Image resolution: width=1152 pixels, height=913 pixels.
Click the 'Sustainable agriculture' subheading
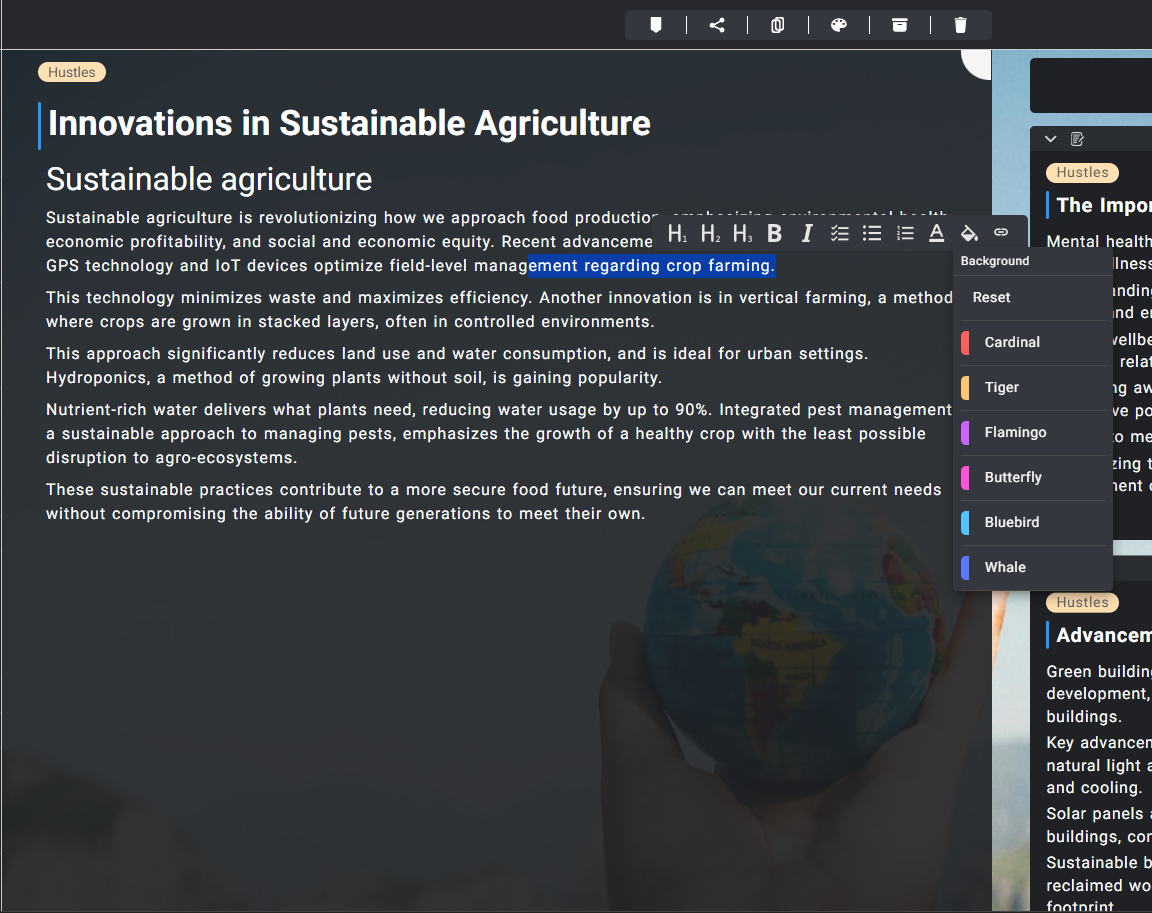click(x=209, y=179)
